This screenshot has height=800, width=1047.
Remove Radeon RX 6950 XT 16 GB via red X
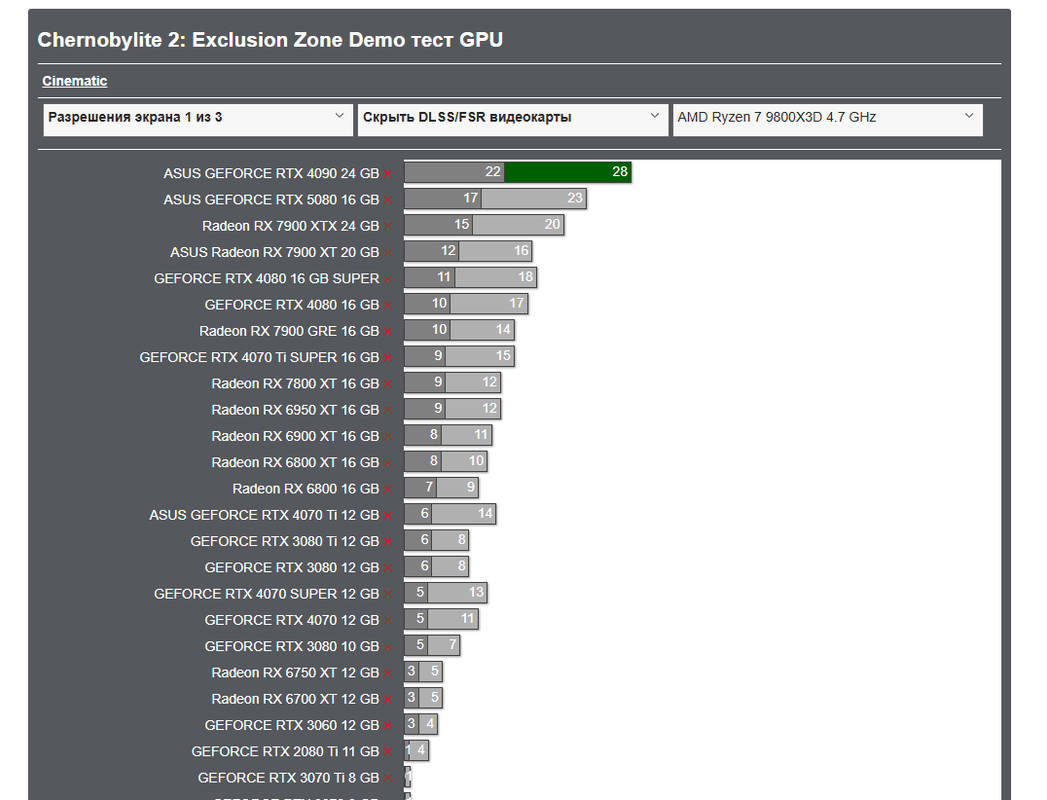(x=388, y=410)
